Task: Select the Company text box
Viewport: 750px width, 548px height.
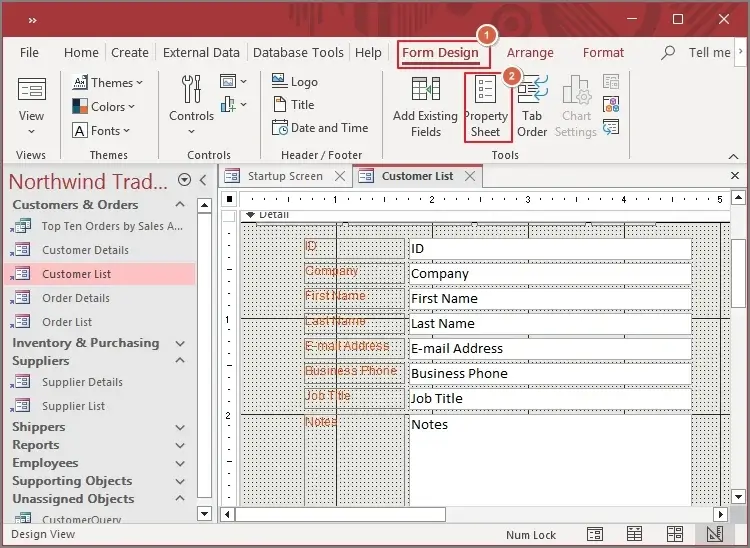Action: click(x=550, y=274)
